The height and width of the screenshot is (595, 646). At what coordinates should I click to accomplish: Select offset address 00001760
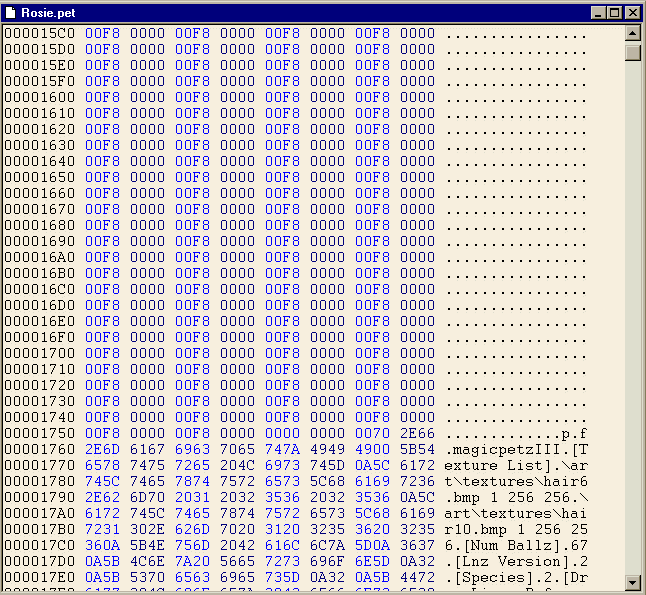click(39, 449)
